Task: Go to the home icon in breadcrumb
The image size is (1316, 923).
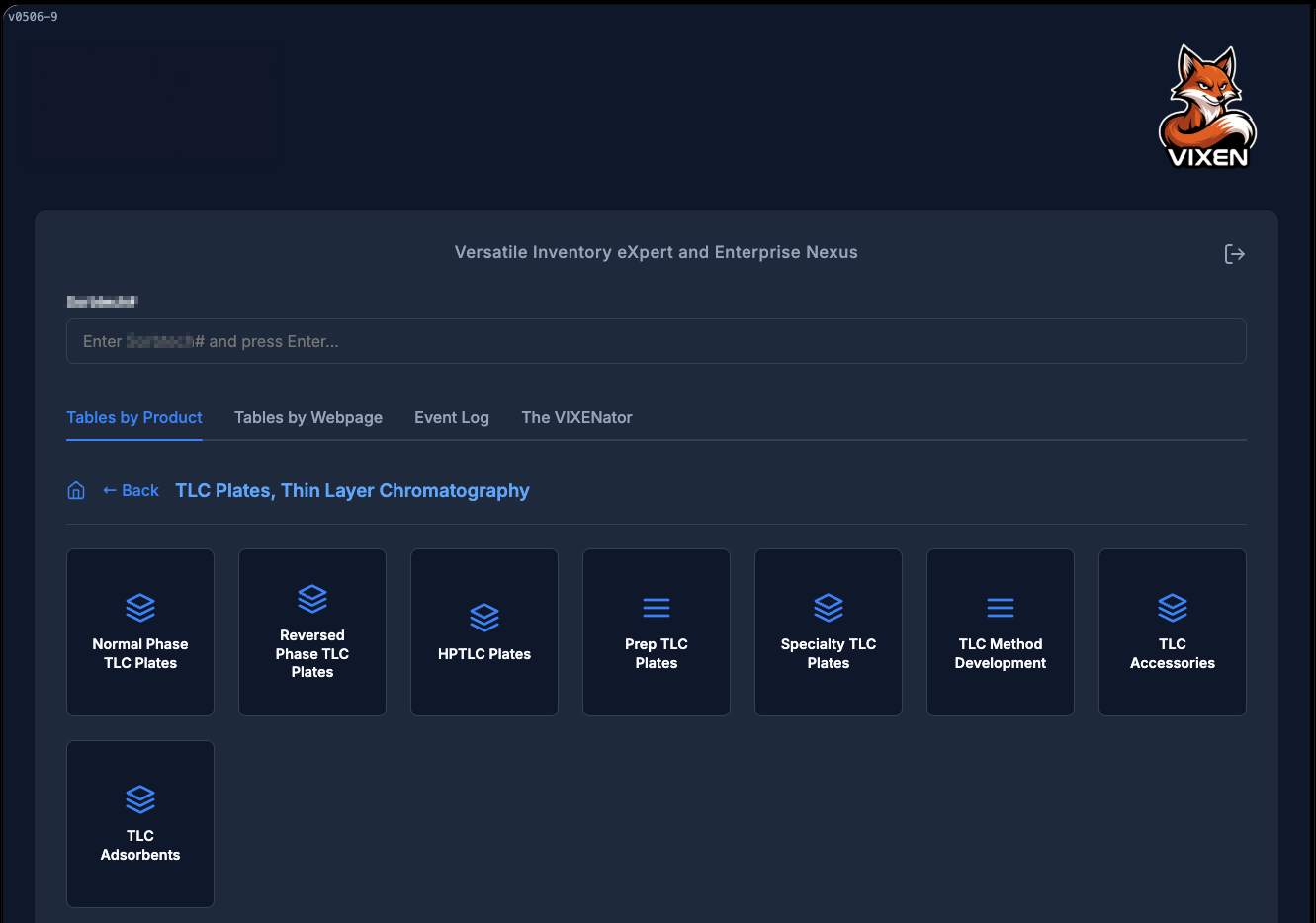Action: [76, 490]
